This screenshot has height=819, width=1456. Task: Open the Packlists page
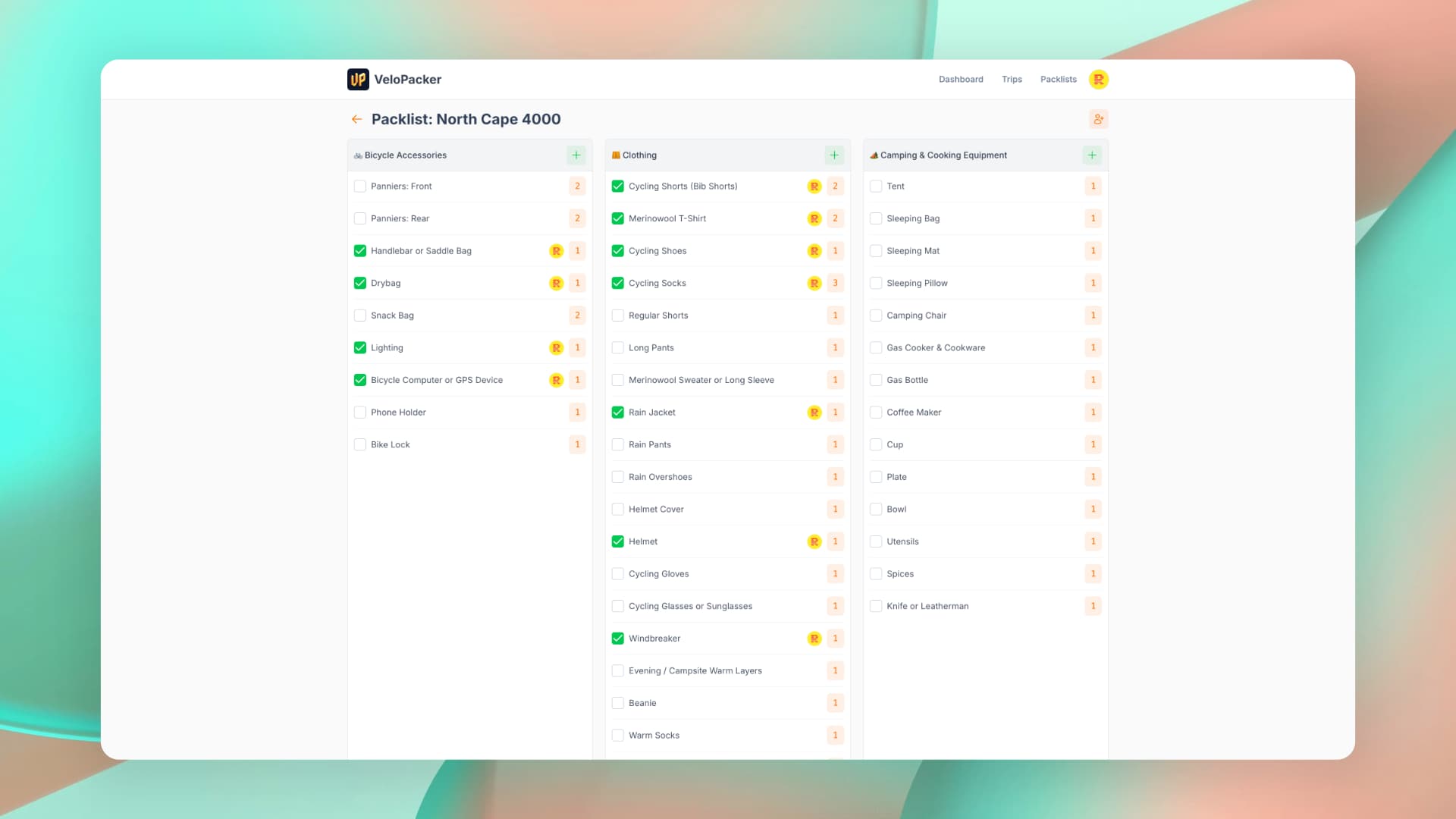tap(1059, 79)
